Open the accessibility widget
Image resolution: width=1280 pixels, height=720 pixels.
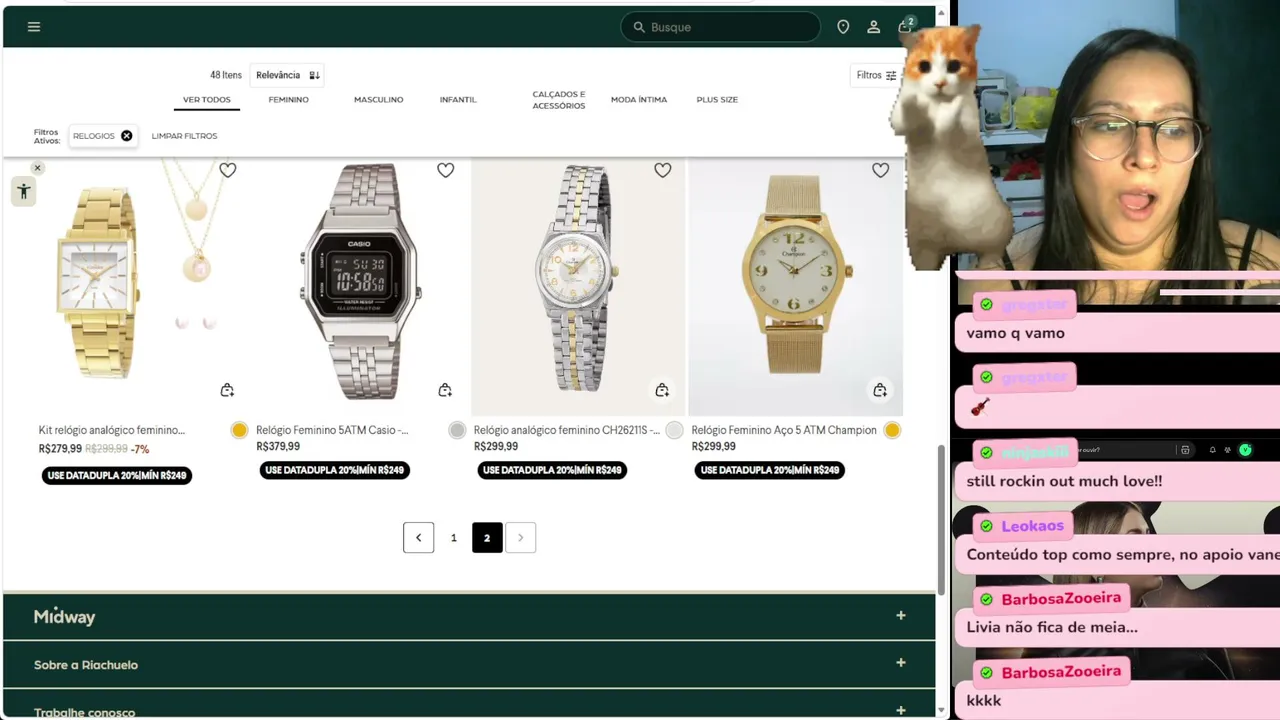(24, 192)
